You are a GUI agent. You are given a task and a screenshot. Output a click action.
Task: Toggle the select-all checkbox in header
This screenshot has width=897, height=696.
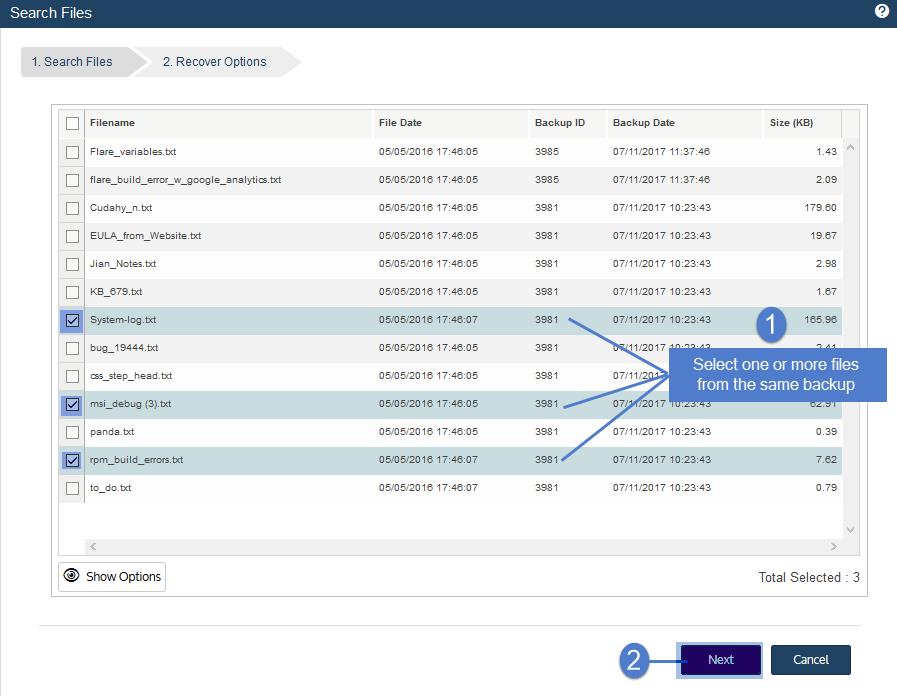72,123
